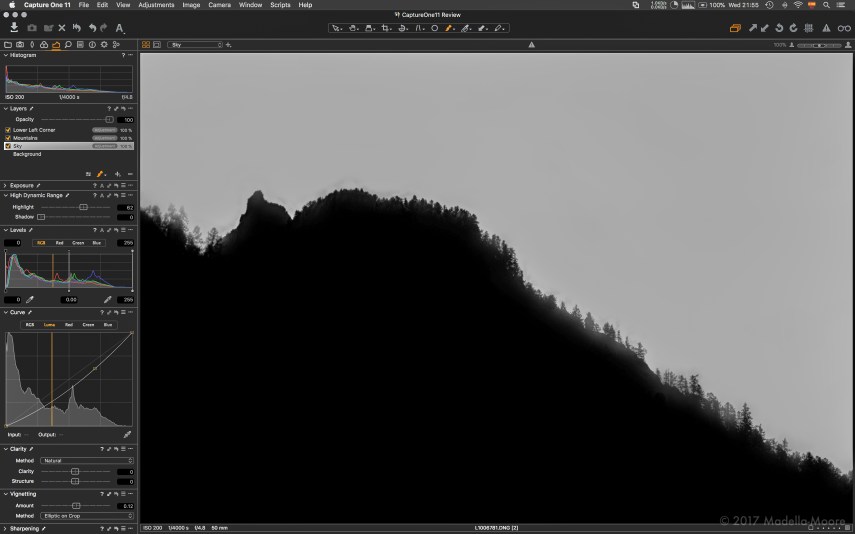Uncheck the Lower Left Corner layer
855x534 pixels.
(8, 130)
